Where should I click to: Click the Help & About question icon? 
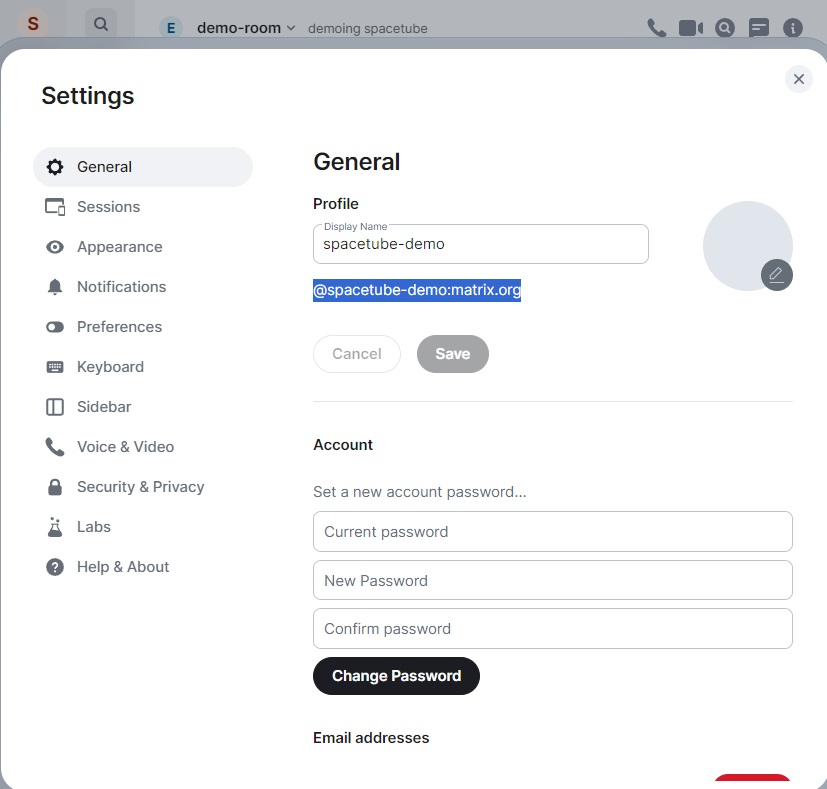(x=55, y=567)
